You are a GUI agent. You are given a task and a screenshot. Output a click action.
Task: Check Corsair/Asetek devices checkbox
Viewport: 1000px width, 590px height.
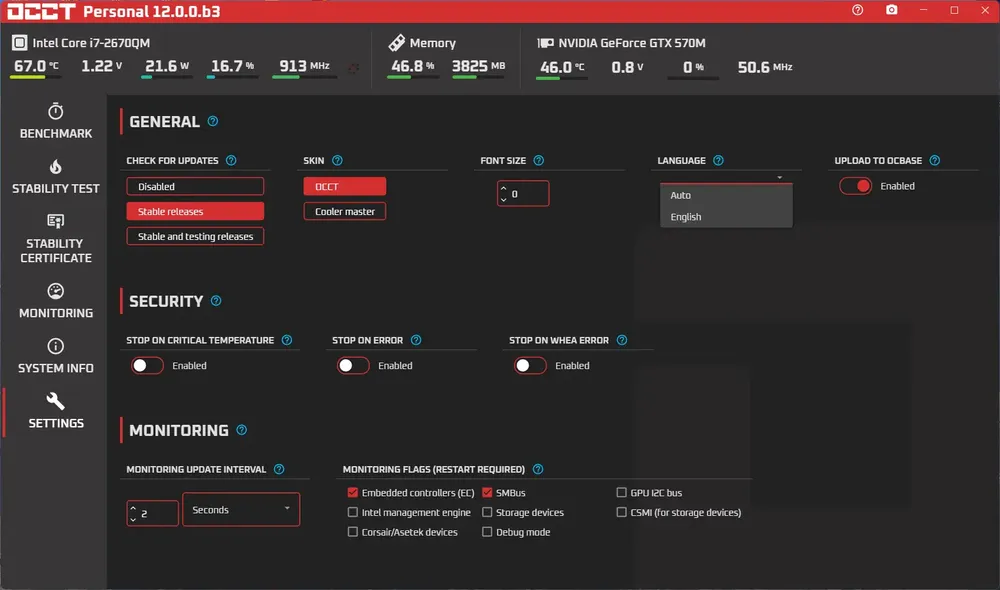tap(353, 532)
